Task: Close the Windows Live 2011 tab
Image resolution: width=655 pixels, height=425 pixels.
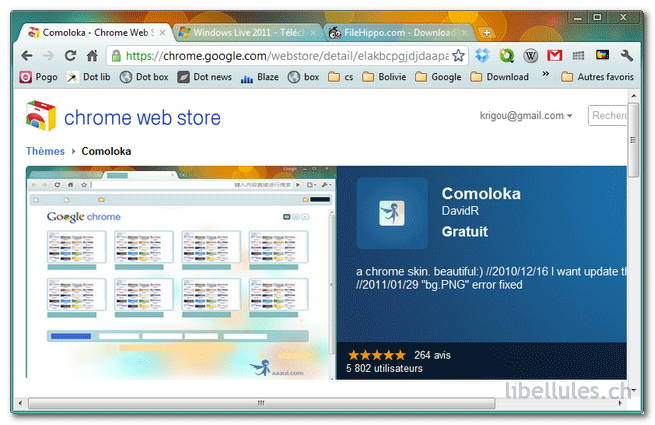Action: [313, 33]
